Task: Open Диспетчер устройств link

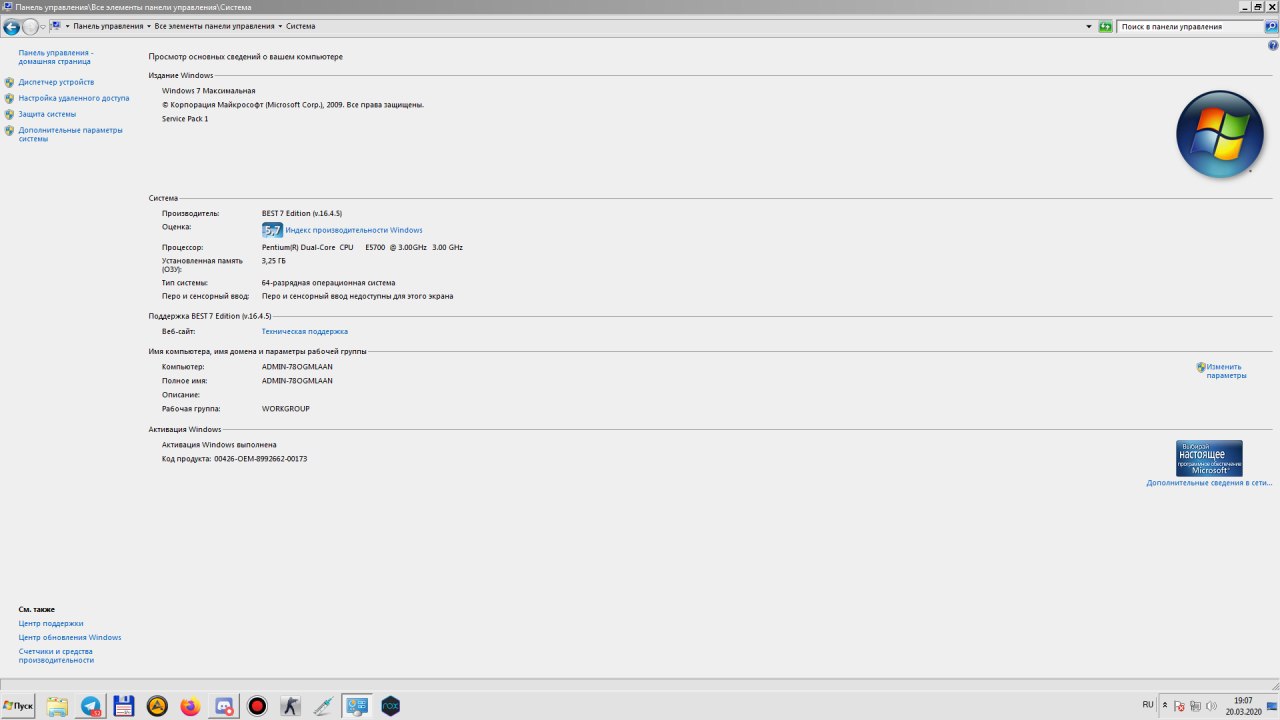Action: coord(56,82)
